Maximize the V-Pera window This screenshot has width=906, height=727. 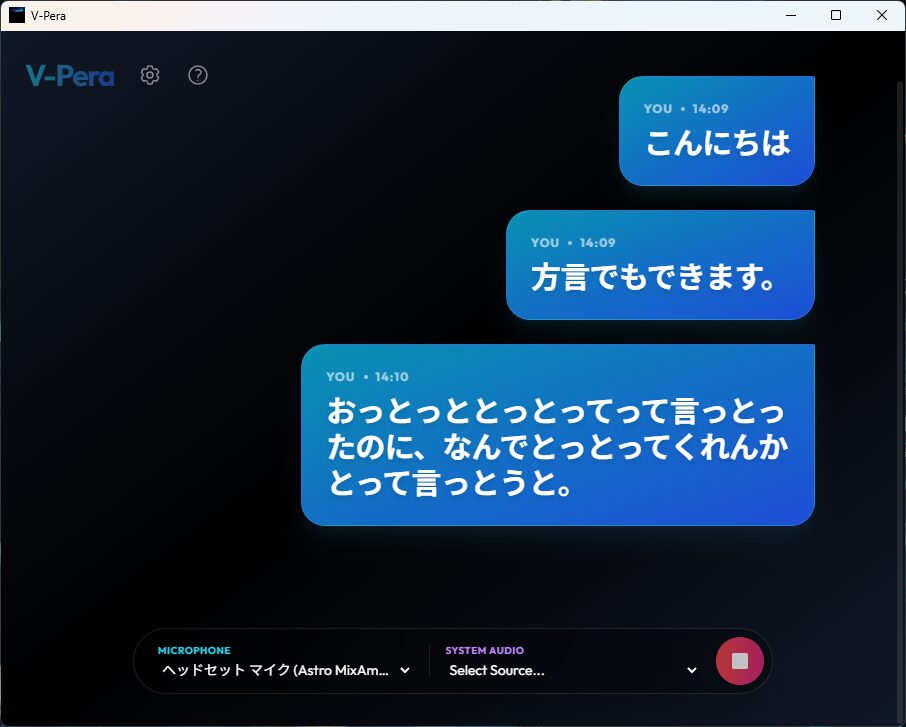[x=836, y=15]
